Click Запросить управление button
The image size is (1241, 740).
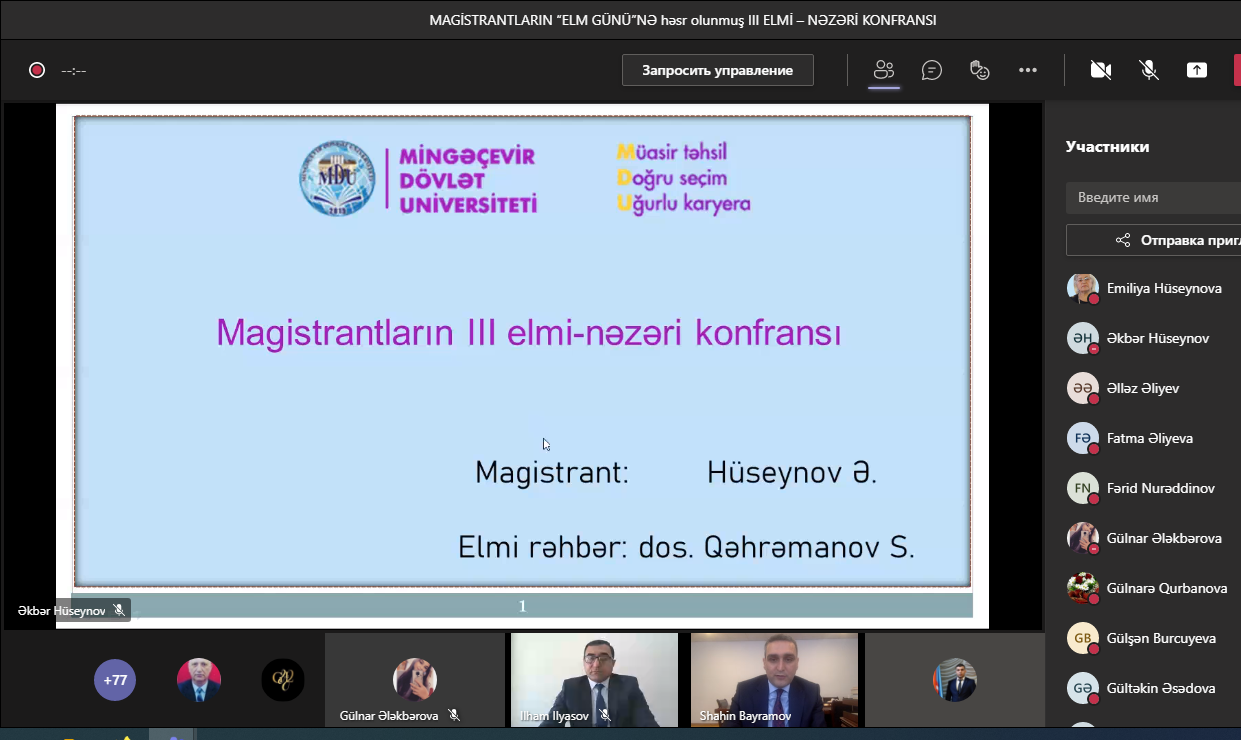tap(717, 70)
